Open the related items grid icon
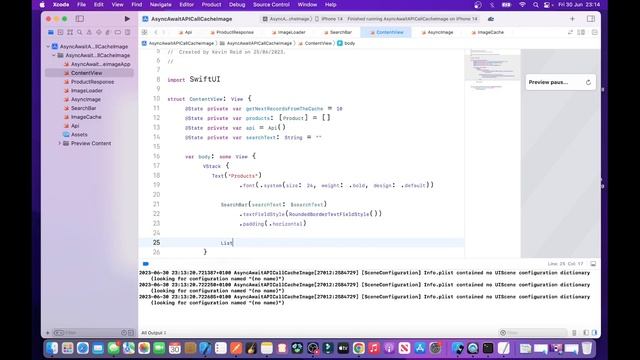This screenshot has width=640, height=360. 144,32
